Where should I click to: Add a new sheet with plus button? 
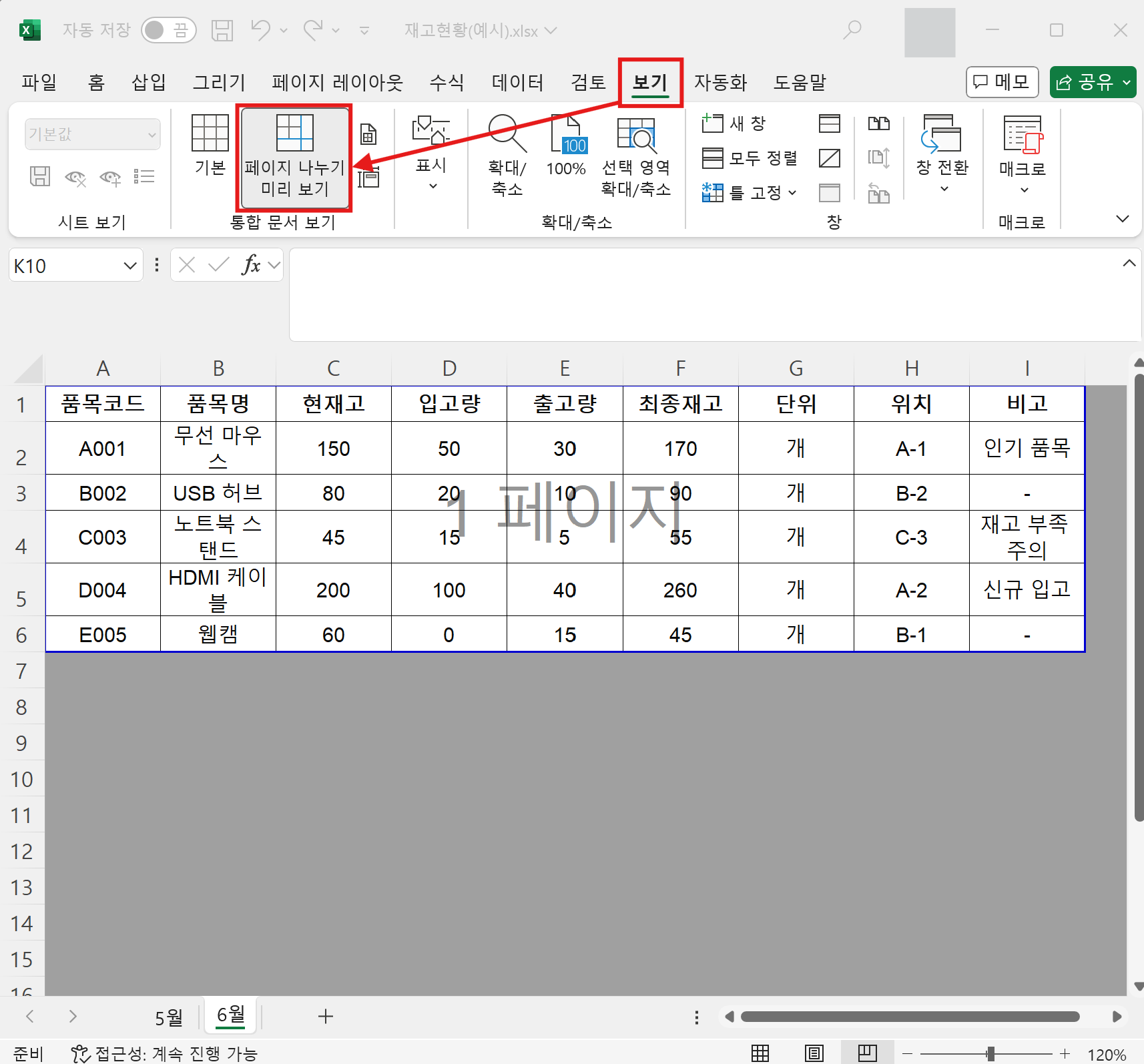pyautogui.click(x=326, y=1017)
